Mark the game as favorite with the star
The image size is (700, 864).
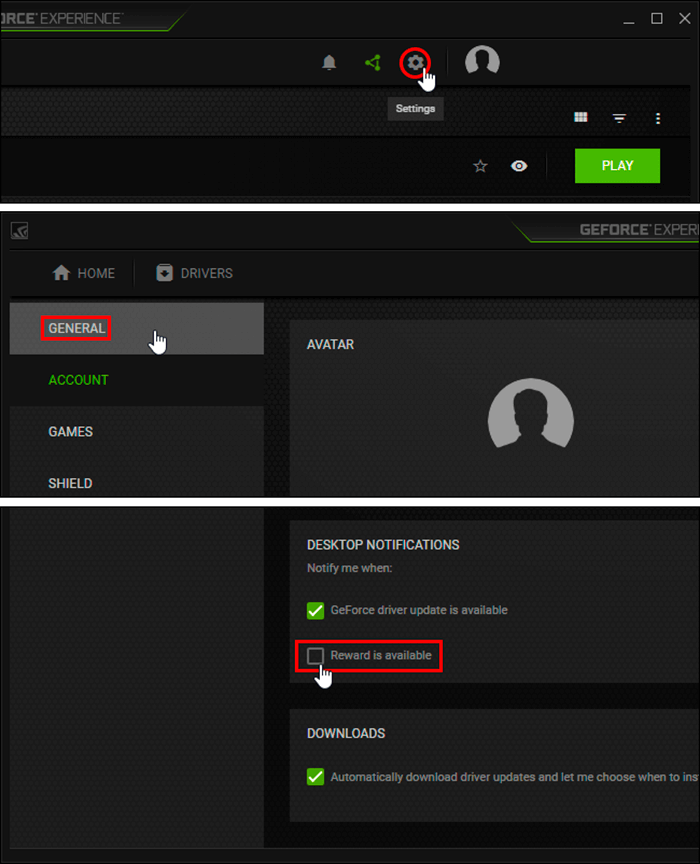481,166
